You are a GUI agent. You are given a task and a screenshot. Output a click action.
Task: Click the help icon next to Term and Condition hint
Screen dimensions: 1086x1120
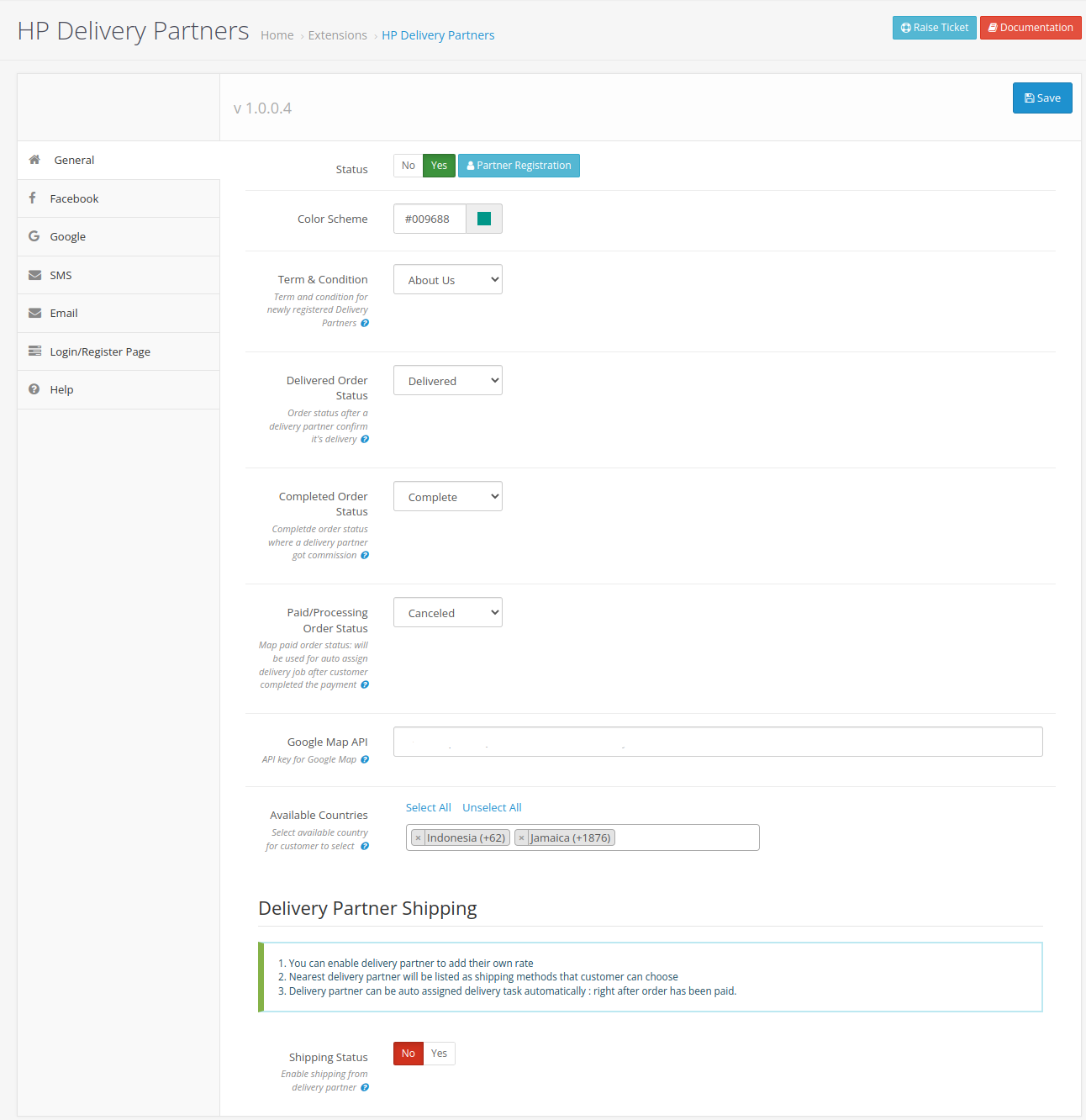coord(365,323)
